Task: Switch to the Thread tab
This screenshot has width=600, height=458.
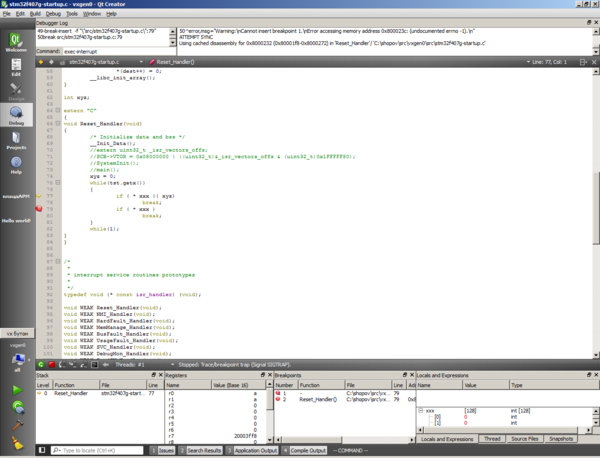Action: pyautogui.click(x=492, y=439)
